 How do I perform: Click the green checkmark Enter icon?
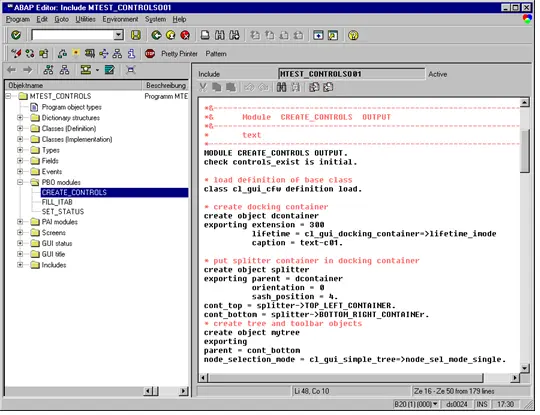[16, 35]
